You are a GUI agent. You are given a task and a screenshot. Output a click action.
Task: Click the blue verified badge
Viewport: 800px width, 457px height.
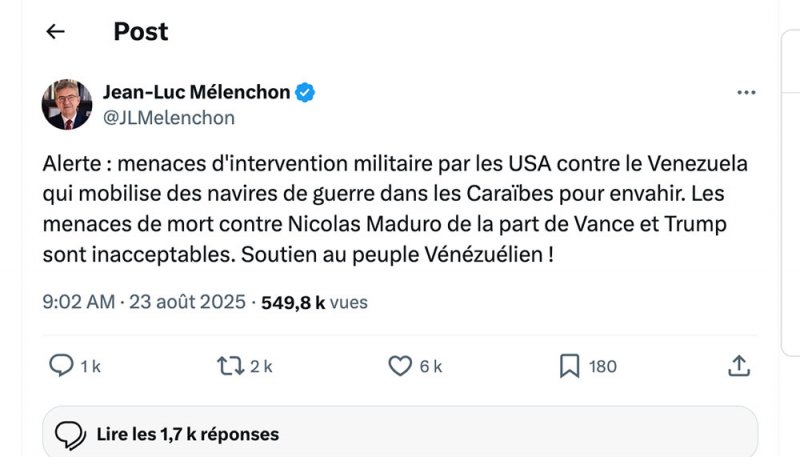306,93
